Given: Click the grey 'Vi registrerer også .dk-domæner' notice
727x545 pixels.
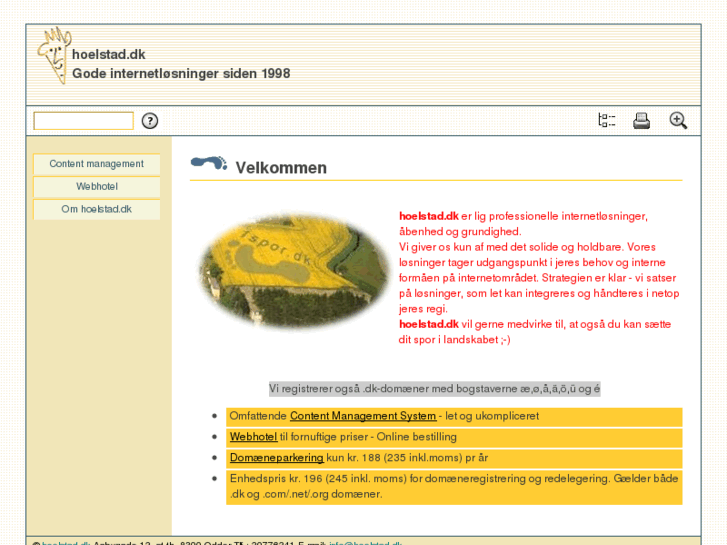Looking at the screenshot, I should pos(434,389).
